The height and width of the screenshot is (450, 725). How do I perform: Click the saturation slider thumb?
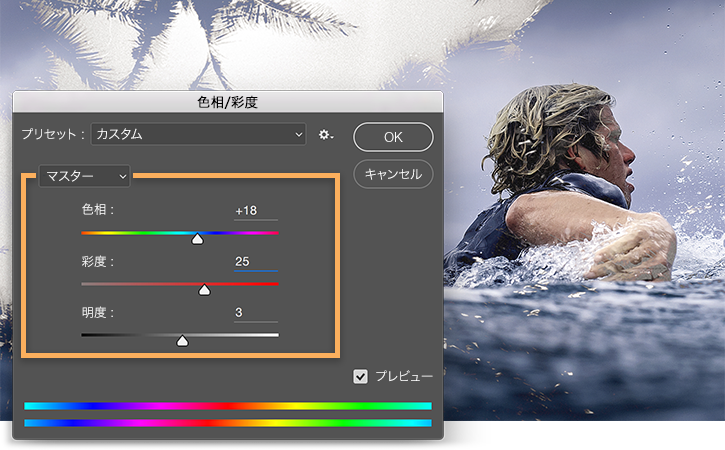204,290
